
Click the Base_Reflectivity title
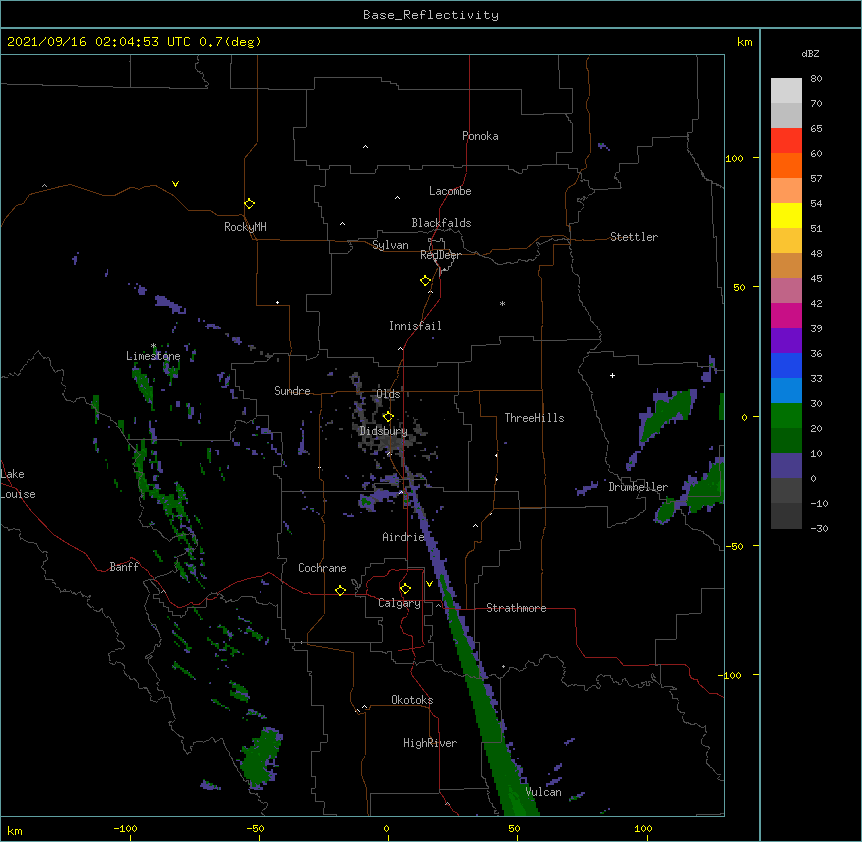coord(431,15)
